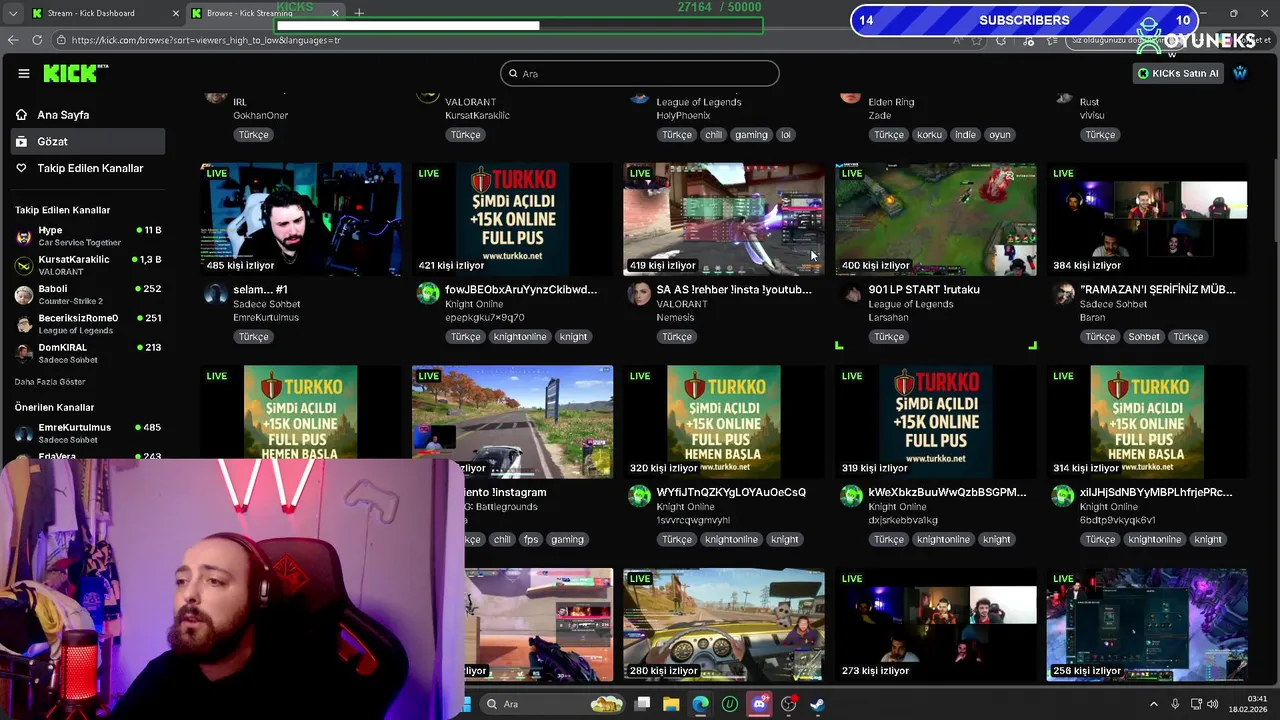Click the heart icon beside Takip Edilen Kanallar
Screen dimensions: 1280x720
(21, 168)
